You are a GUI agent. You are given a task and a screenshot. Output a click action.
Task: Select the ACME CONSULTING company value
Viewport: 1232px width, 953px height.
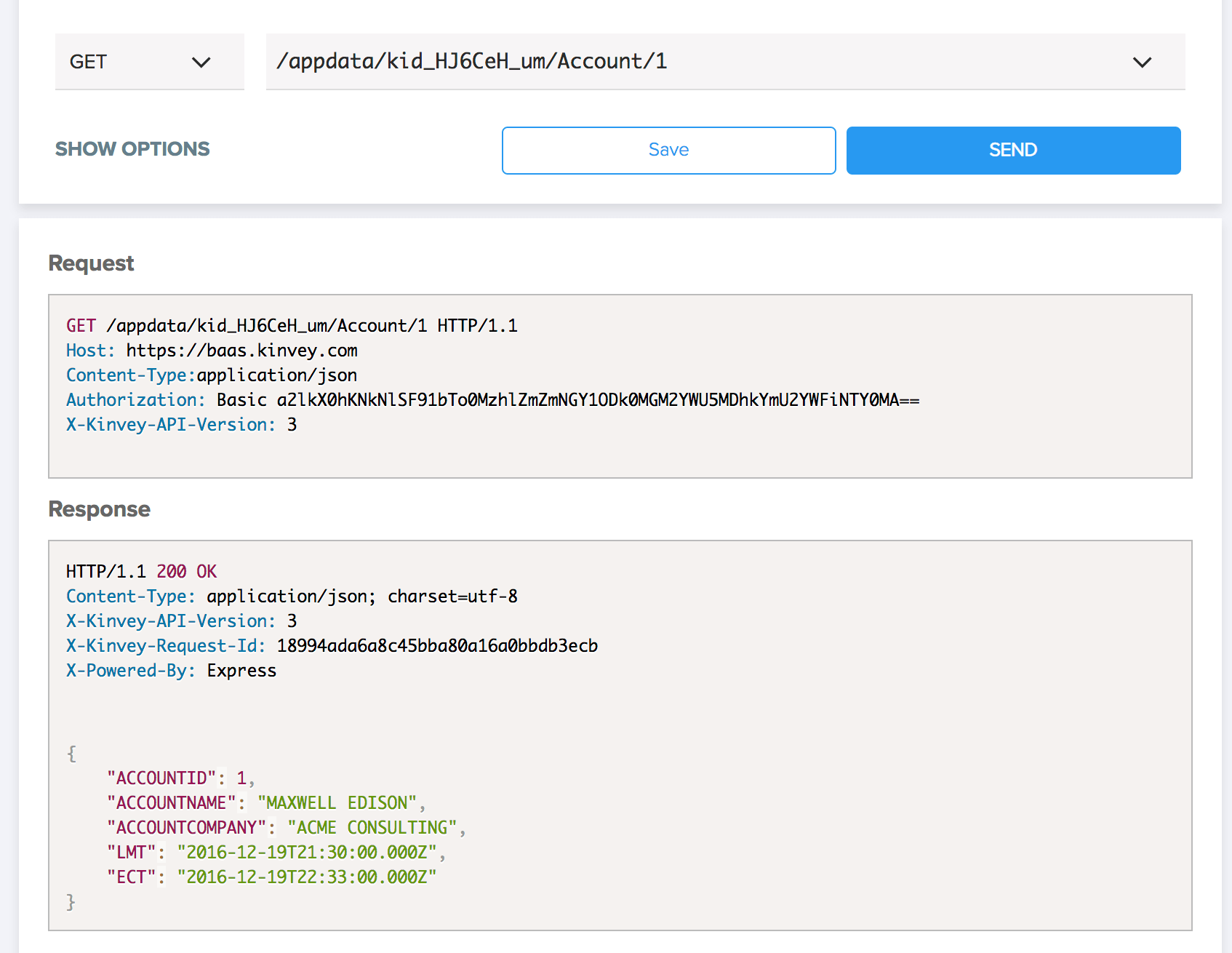click(x=372, y=828)
